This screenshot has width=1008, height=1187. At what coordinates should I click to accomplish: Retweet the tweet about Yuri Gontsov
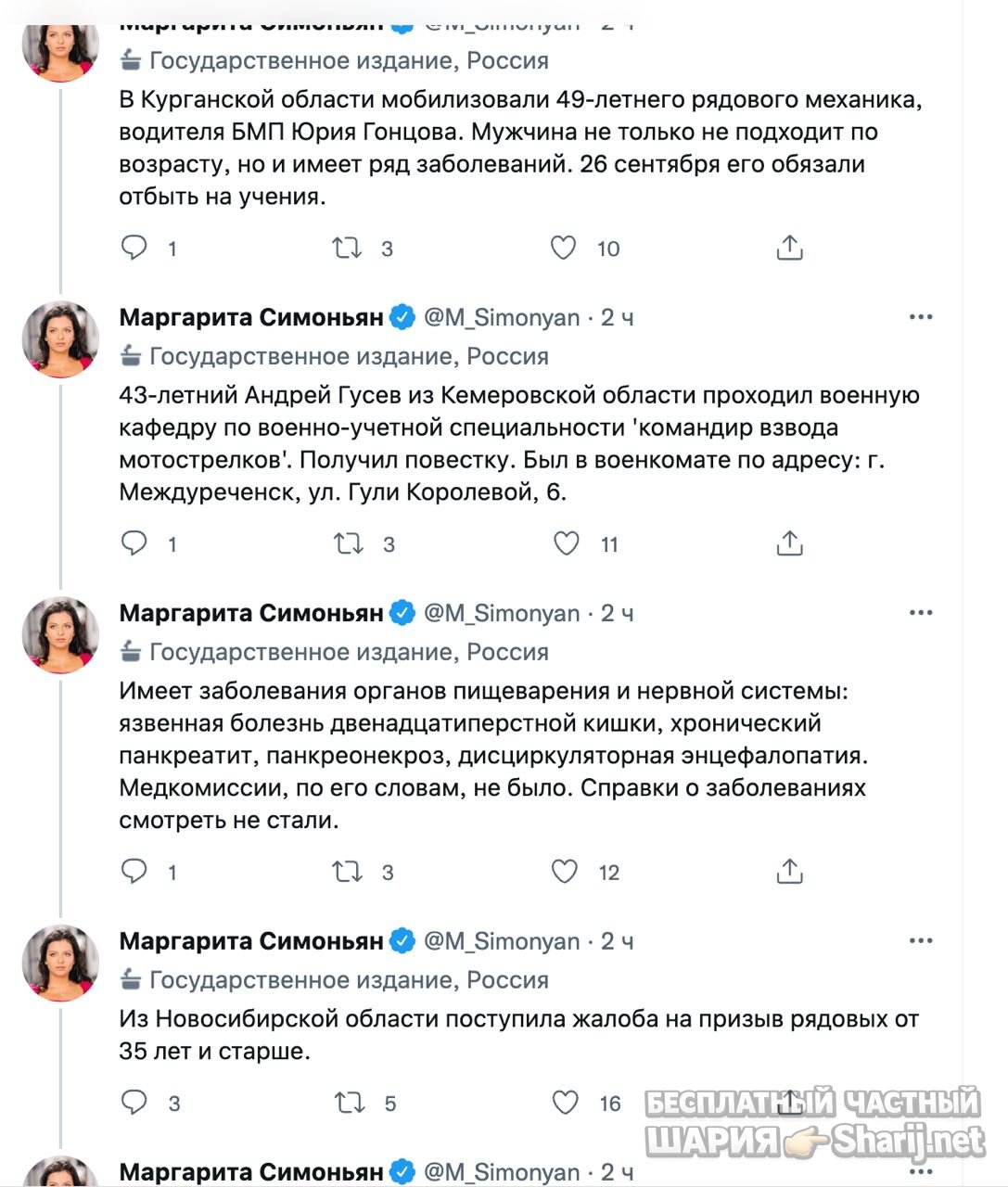[348, 248]
